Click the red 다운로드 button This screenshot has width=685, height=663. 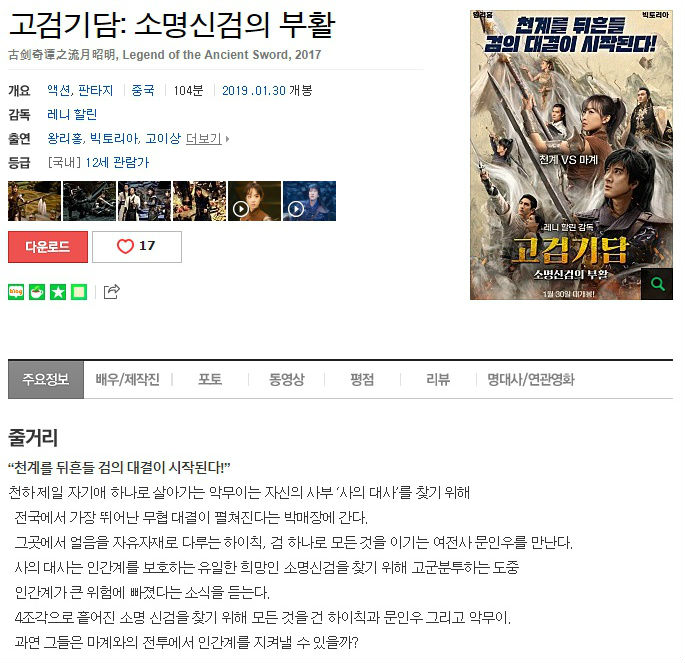48,247
